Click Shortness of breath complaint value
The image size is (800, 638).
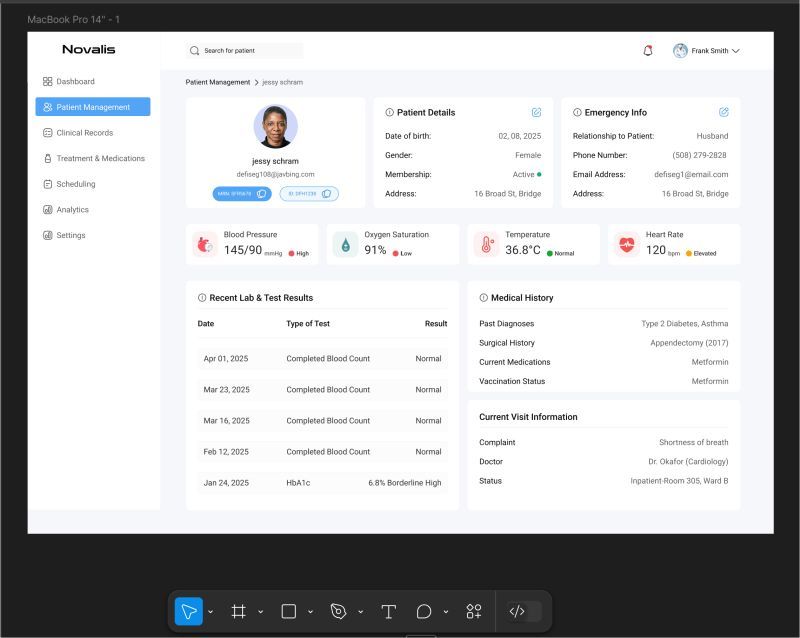click(693, 443)
